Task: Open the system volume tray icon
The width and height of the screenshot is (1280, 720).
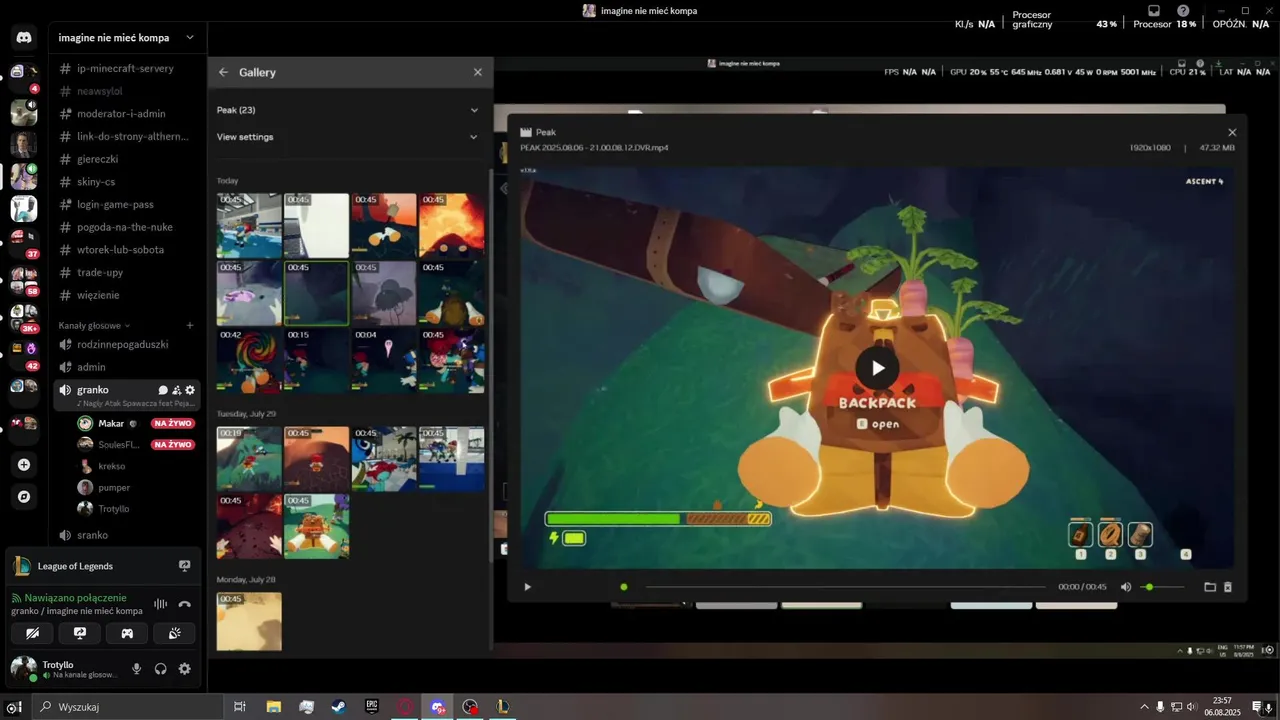Action: (1192, 707)
